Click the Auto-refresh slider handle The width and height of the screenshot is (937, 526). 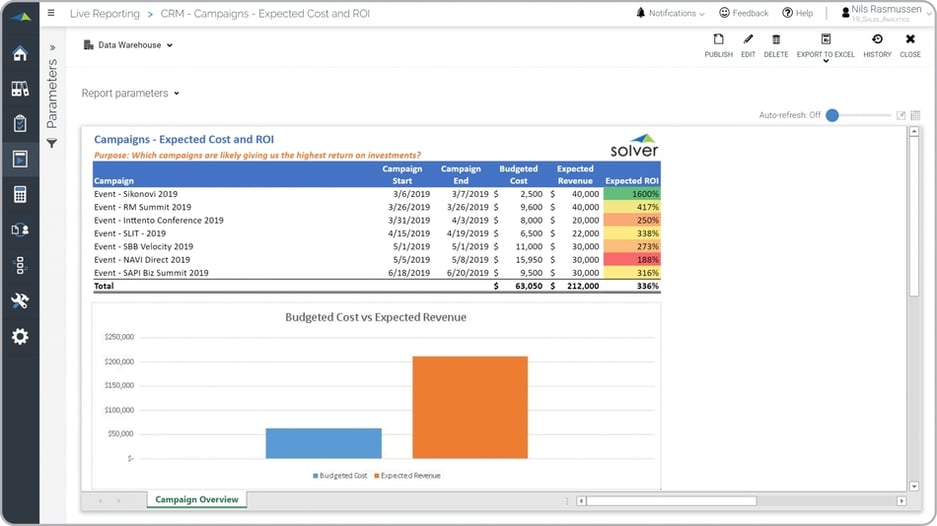coord(832,115)
